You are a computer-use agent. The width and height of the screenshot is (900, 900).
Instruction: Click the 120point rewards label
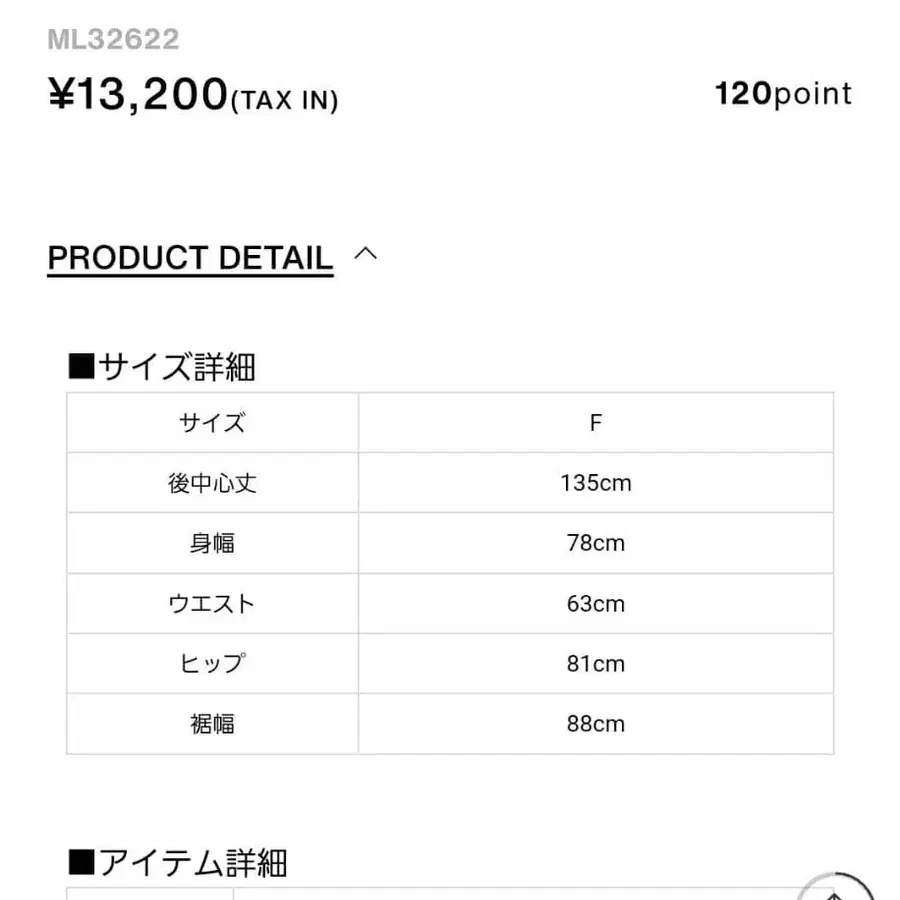pos(781,93)
